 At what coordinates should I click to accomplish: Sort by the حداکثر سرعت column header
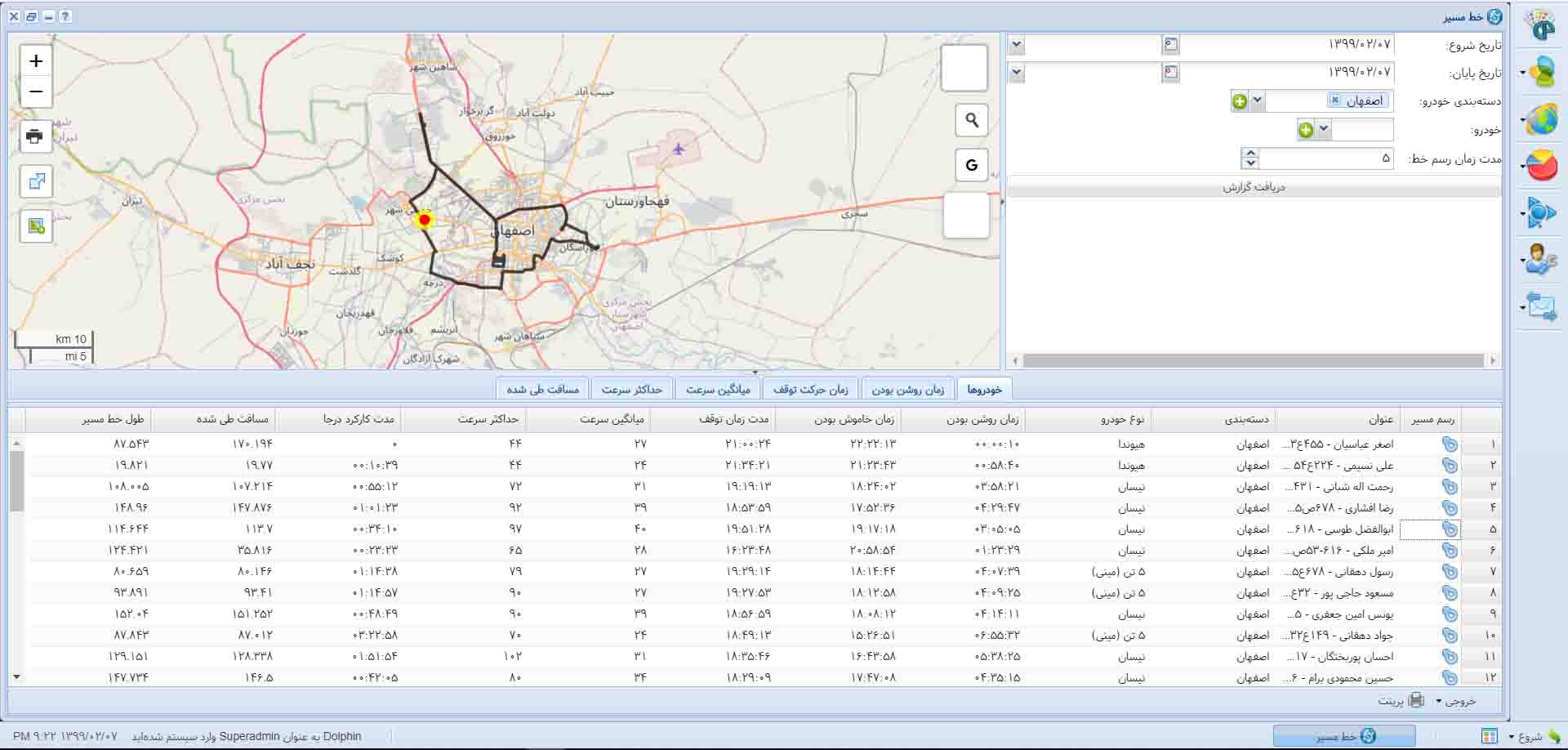463,419
